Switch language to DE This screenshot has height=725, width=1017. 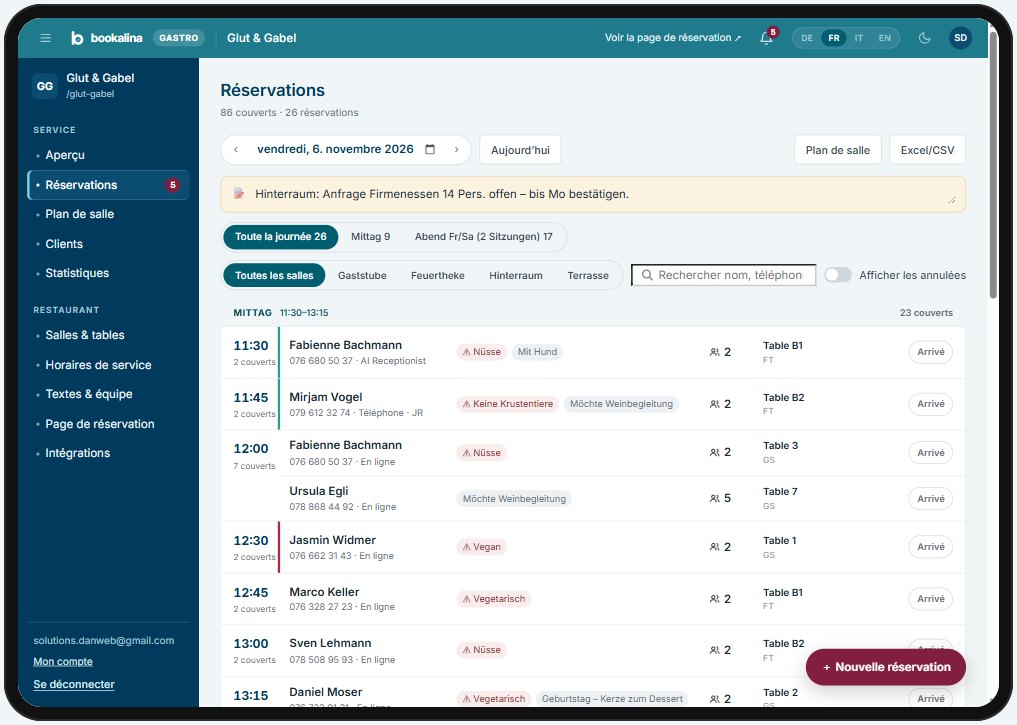(x=807, y=38)
